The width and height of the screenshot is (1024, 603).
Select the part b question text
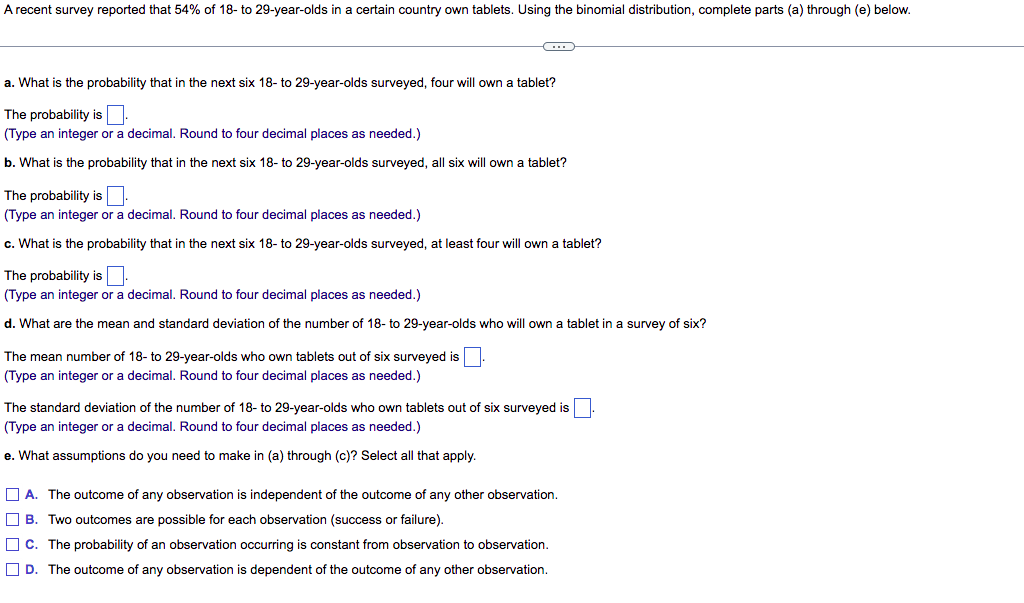click(285, 162)
